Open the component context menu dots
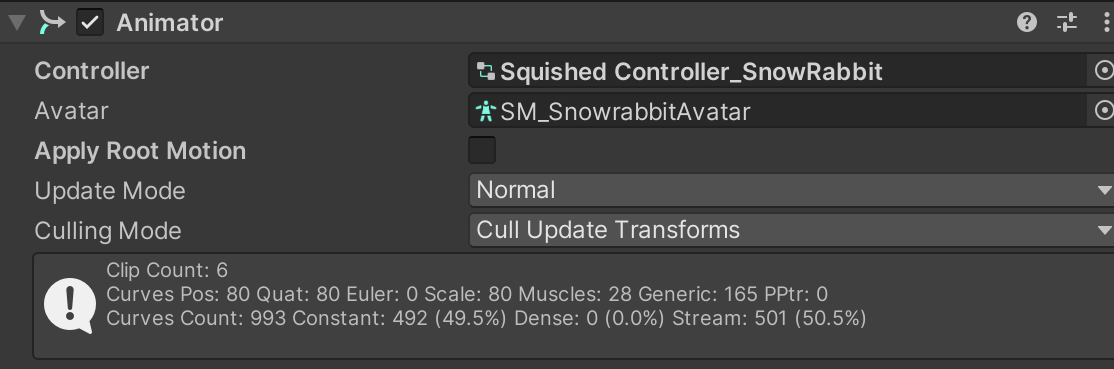 (x=1105, y=23)
